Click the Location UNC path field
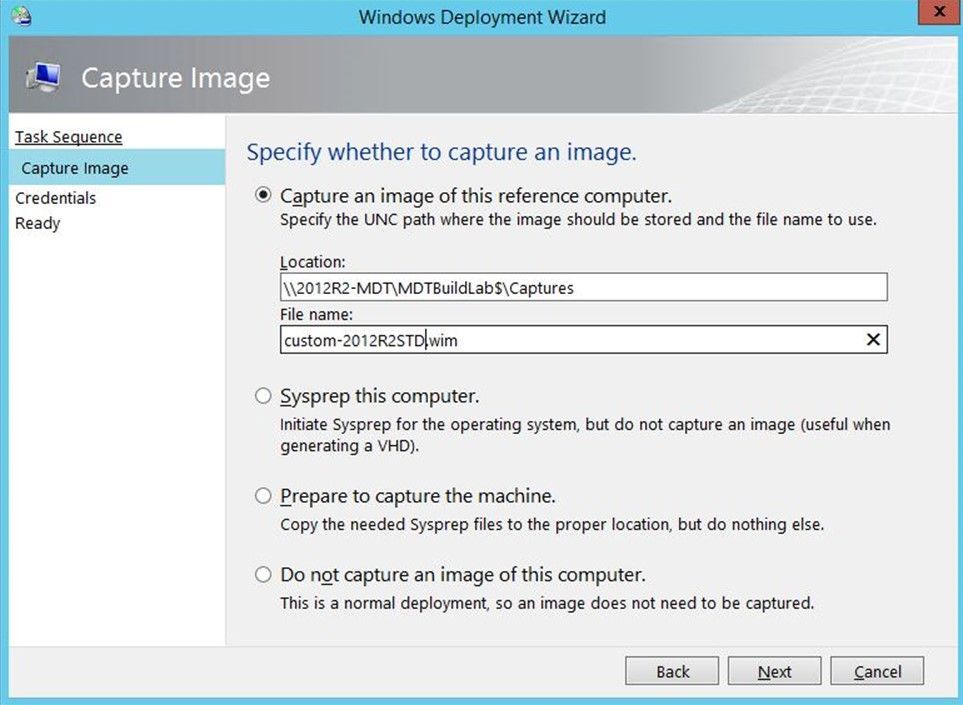 click(x=583, y=287)
